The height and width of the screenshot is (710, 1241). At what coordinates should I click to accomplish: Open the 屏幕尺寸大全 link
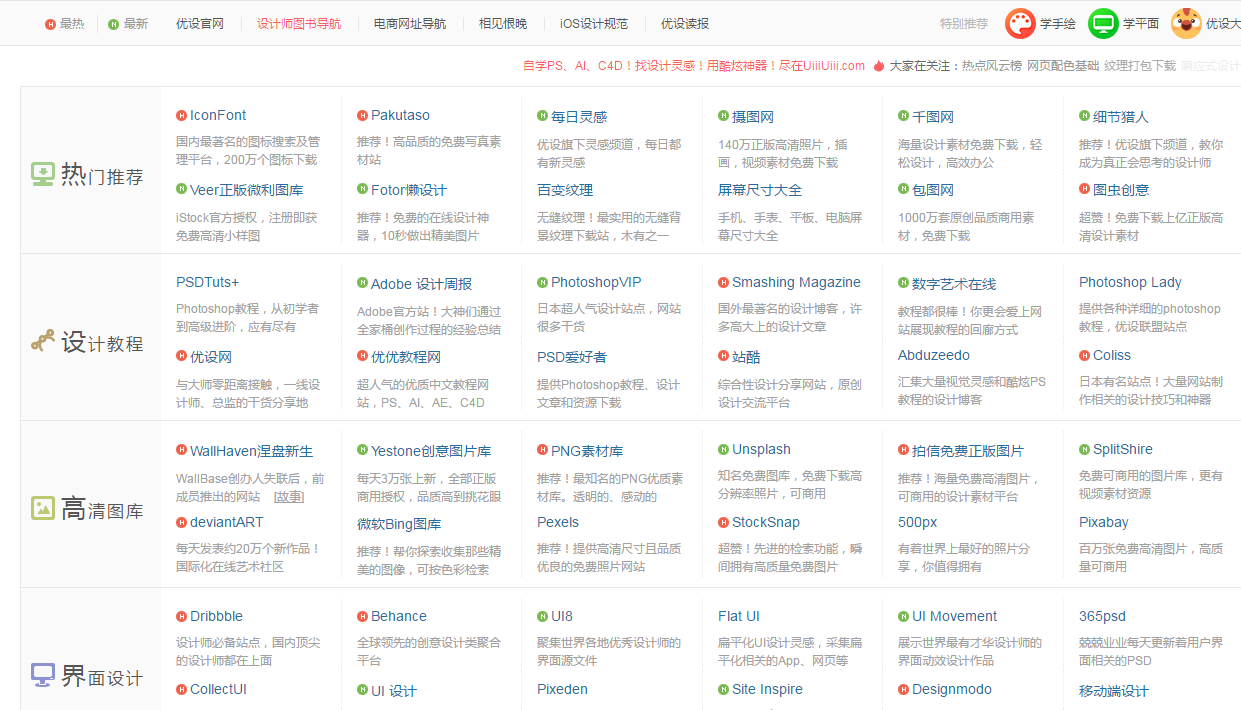click(760, 190)
